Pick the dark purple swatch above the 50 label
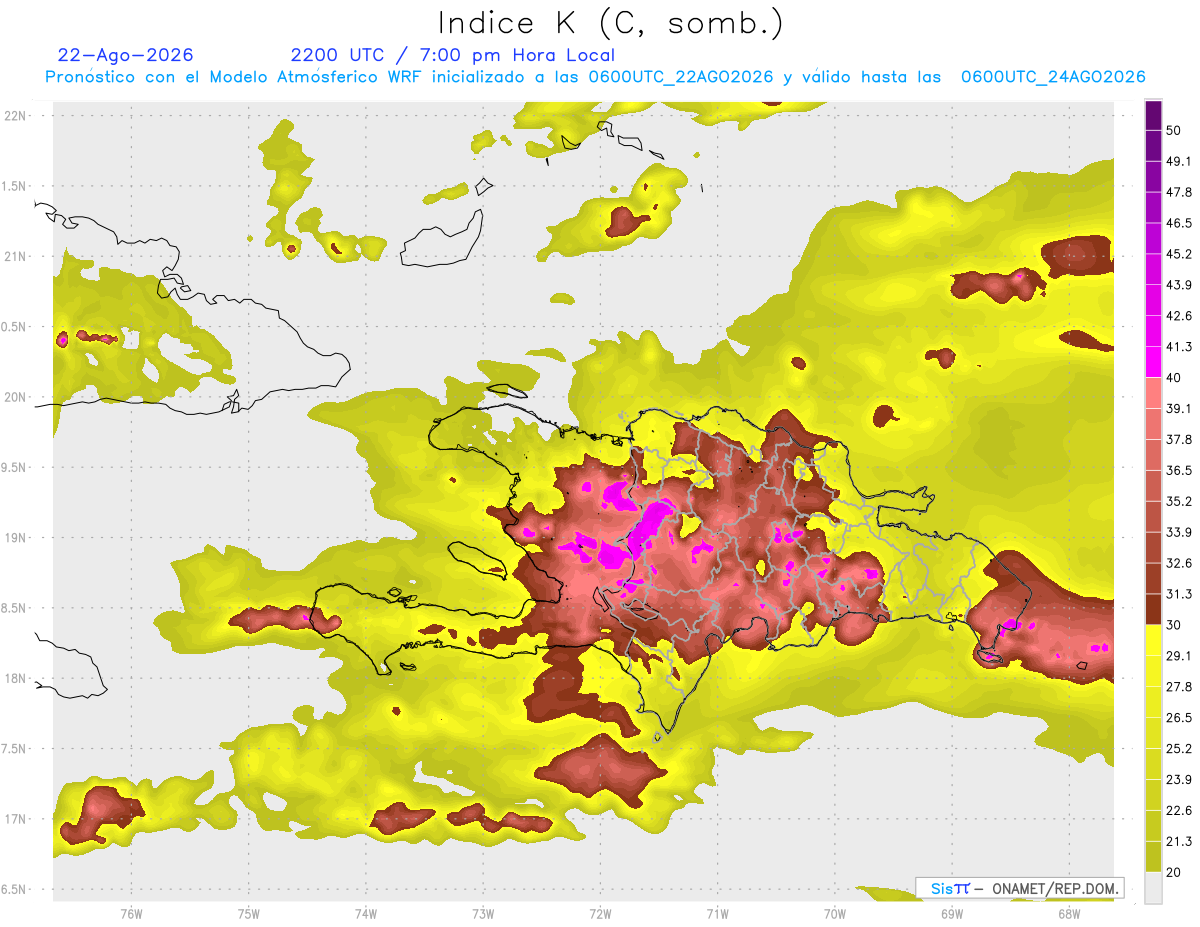The image size is (1200, 927). 1153,115
